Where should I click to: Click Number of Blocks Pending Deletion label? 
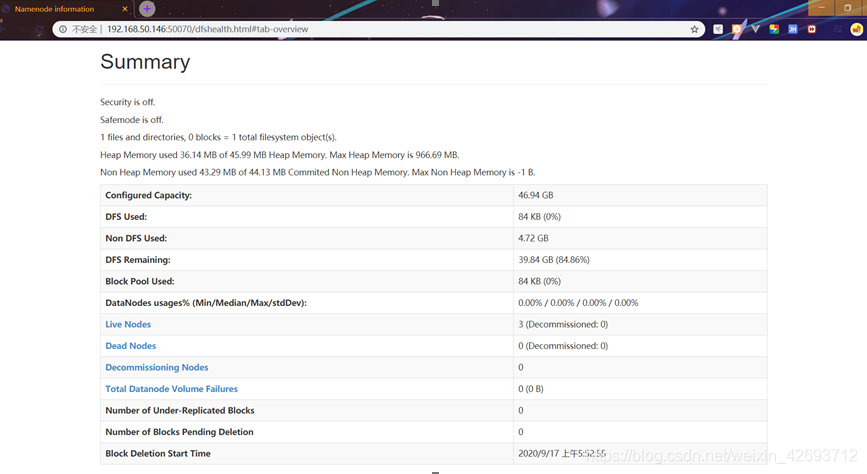click(x=179, y=432)
